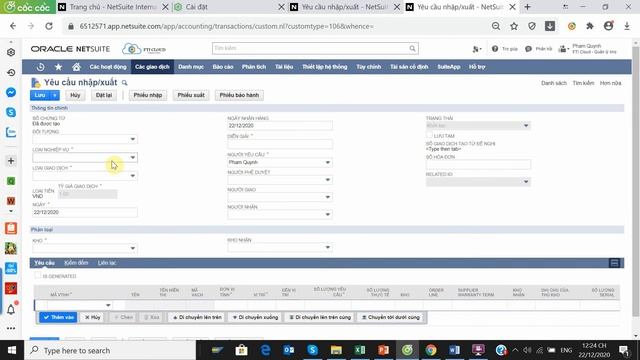Click the magnifier in global search box
The height and width of the screenshot is (360, 640).
tap(412, 49)
